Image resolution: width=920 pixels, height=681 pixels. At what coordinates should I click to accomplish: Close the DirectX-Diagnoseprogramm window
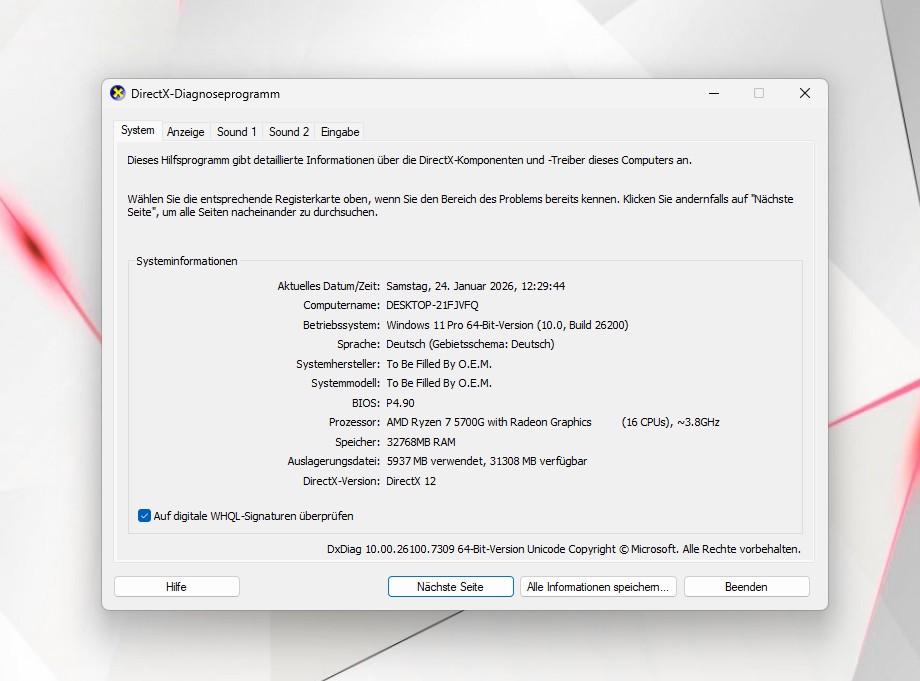pyautogui.click(x=805, y=93)
